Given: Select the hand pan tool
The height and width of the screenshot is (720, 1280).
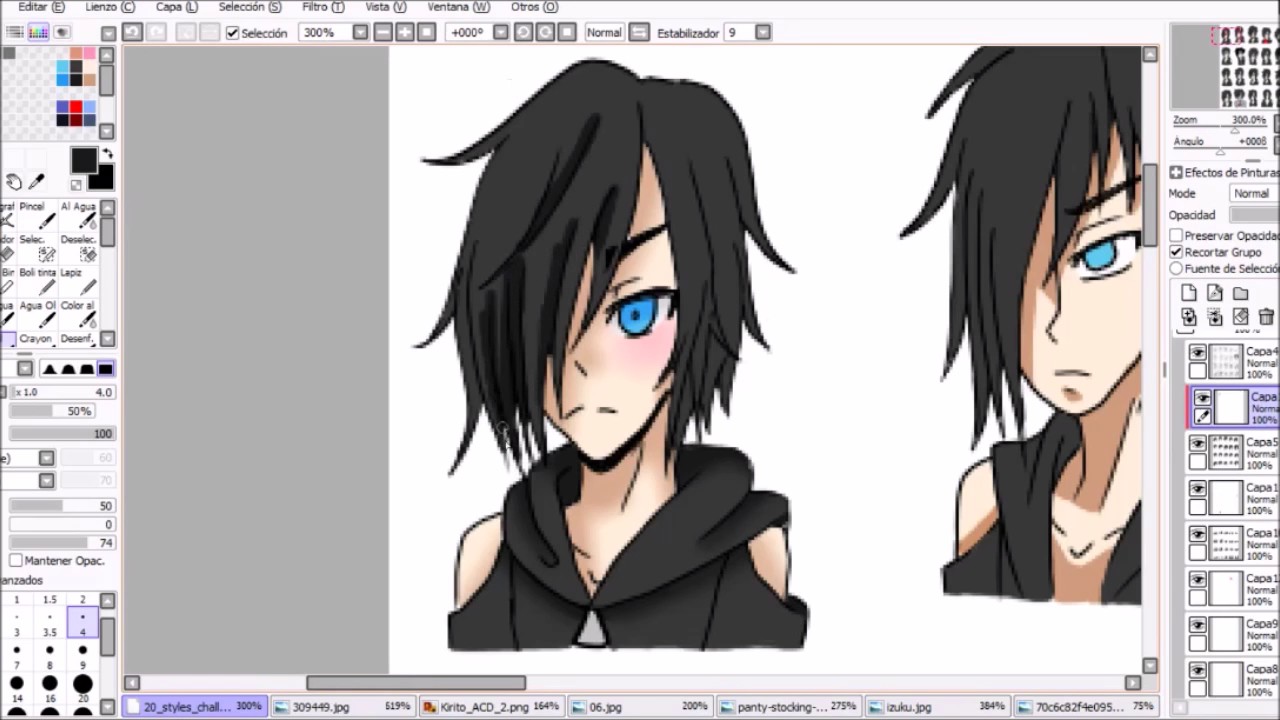Looking at the screenshot, I should pos(14,181).
